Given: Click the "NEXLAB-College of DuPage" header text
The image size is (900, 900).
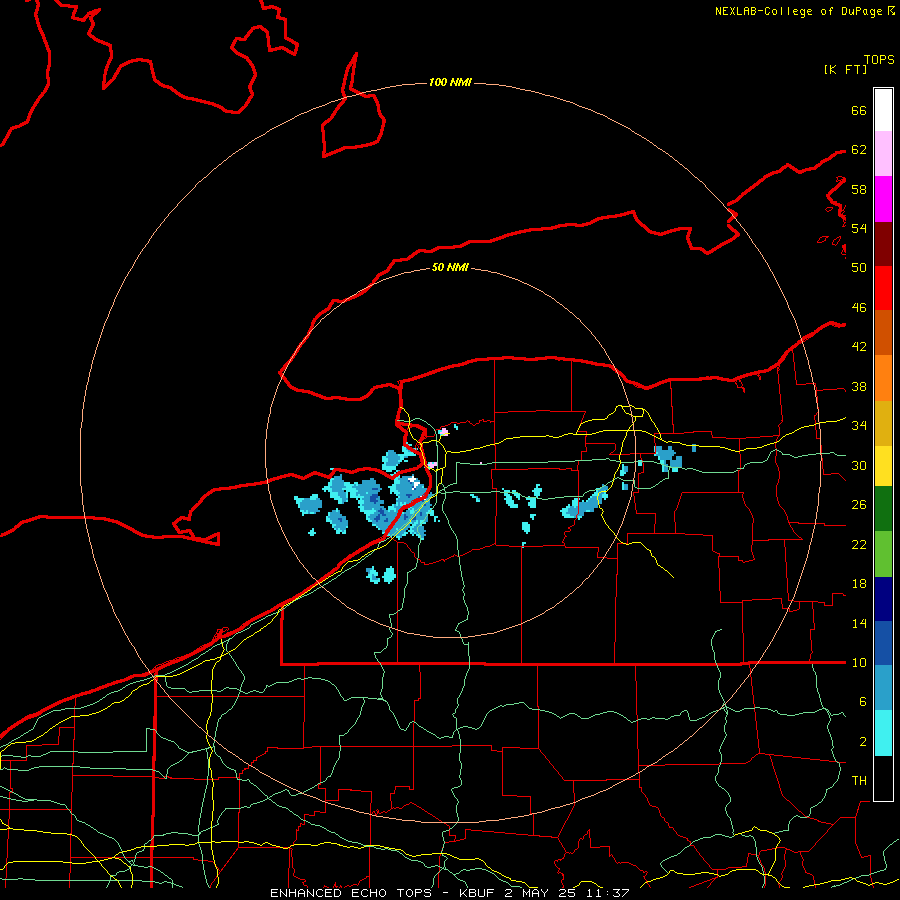Looking at the screenshot, I should [798, 11].
